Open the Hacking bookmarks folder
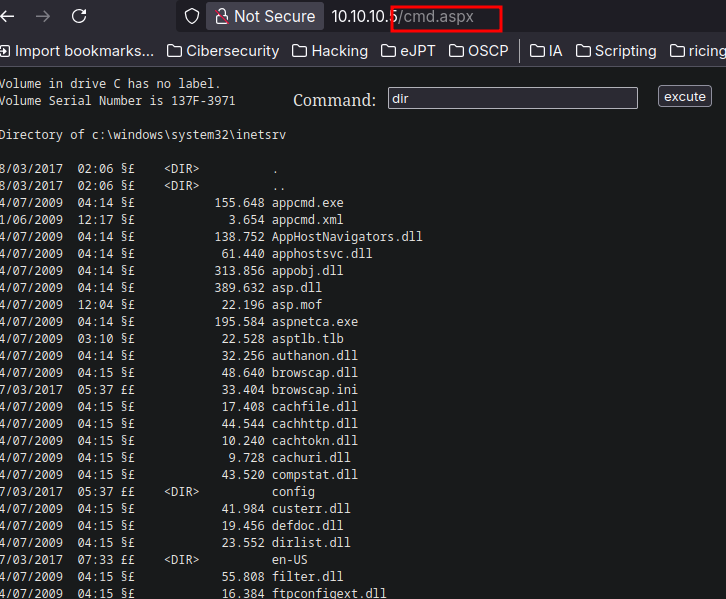Image resolution: width=726 pixels, height=599 pixels. click(x=330, y=51)
